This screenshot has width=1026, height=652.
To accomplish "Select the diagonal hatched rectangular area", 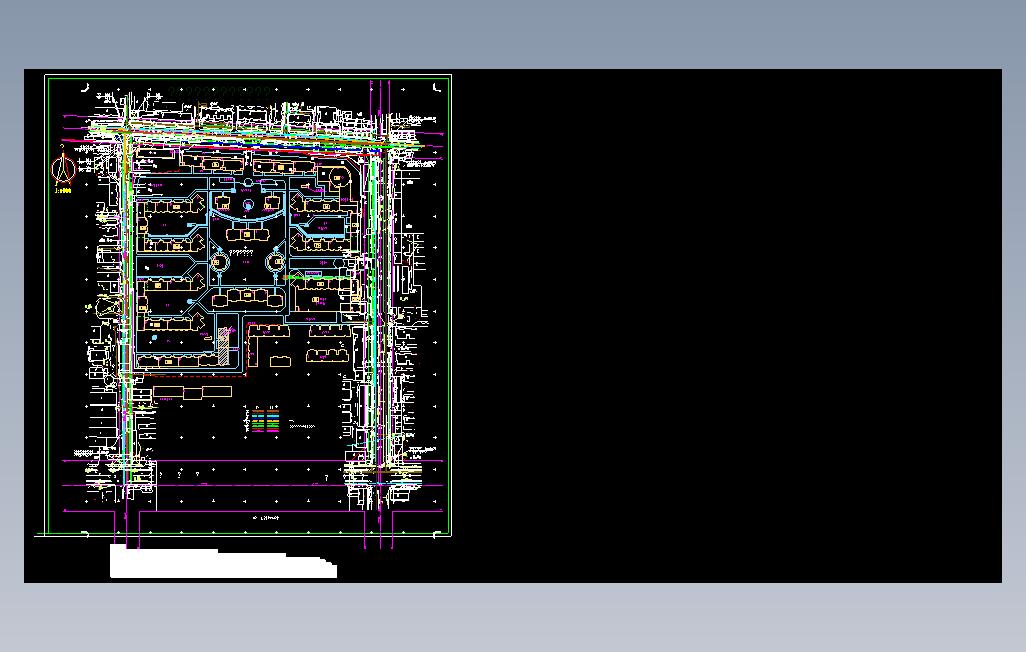I will [x=224, y=346].
